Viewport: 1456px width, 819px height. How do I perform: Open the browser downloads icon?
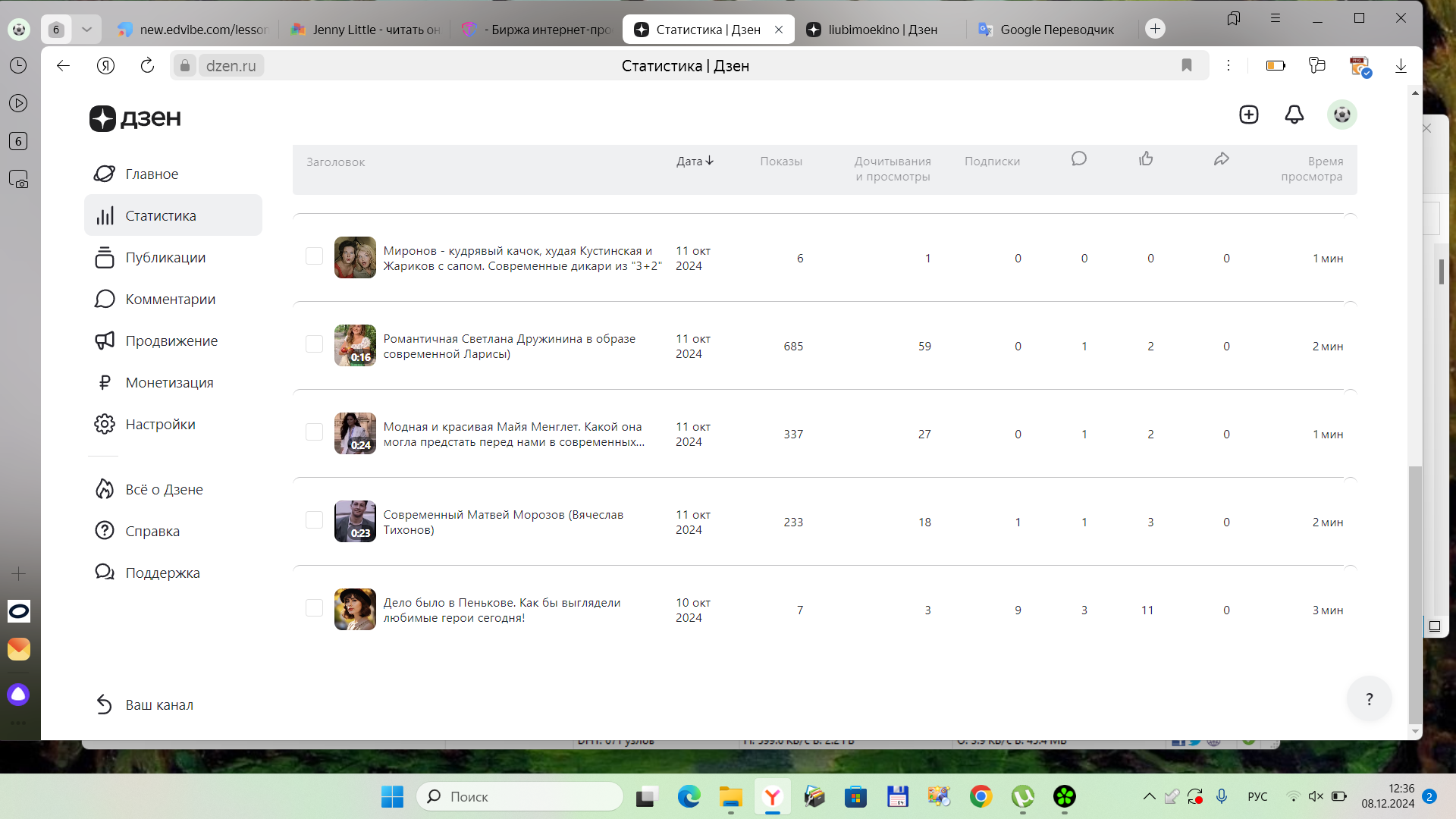coord(1401,66)
